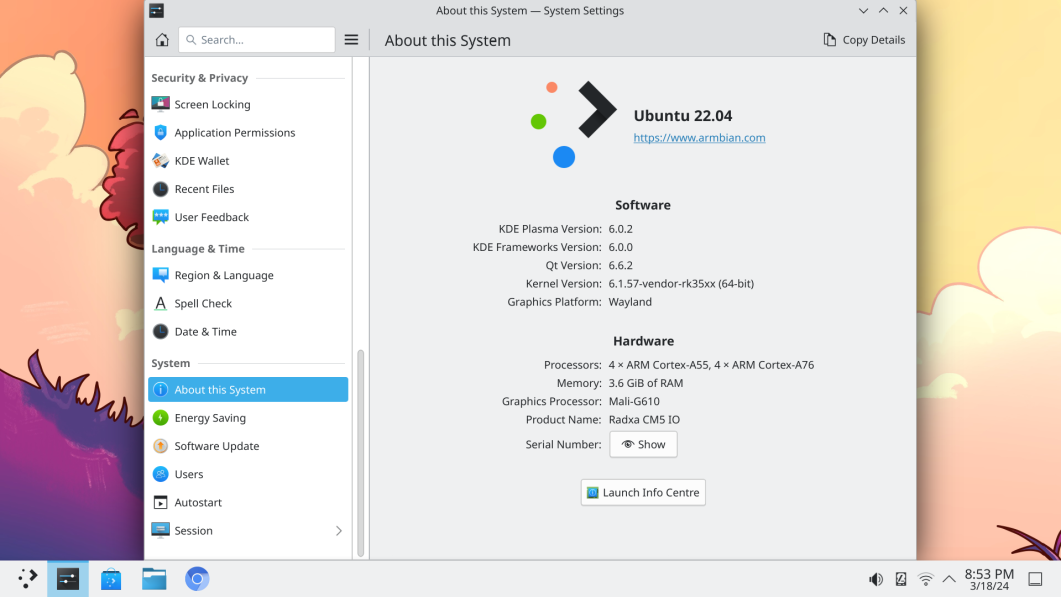This screenshot has height=597, width=1061.
Task: Open the hamburger menu next to search
Action: (351, 40)
